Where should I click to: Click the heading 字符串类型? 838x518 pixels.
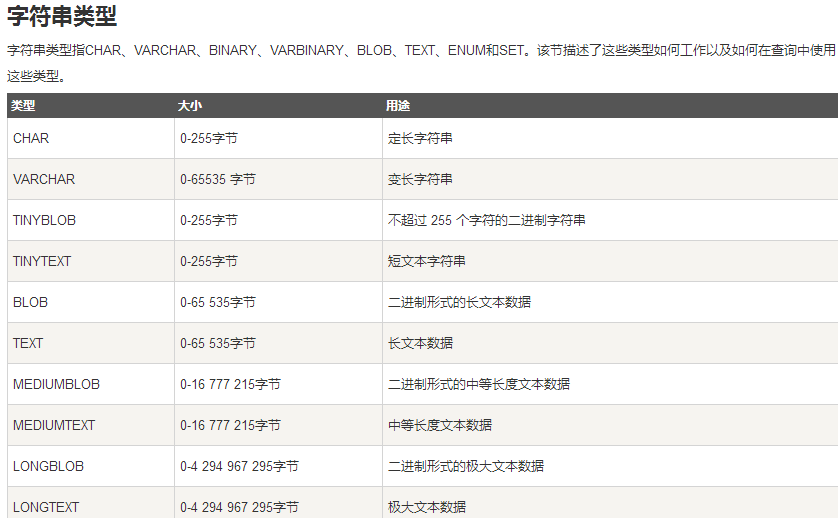[62, 16]
